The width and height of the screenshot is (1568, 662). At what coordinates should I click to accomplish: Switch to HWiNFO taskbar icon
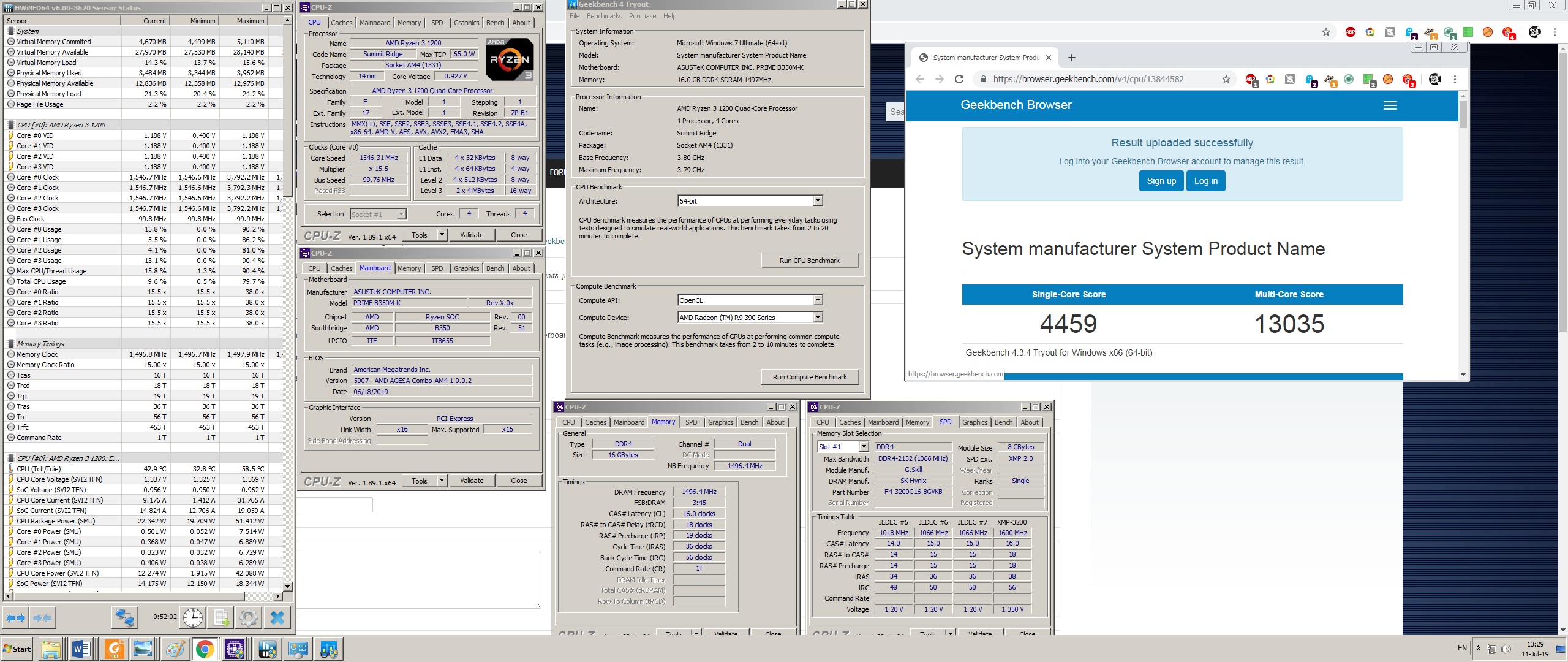[x=267, y=649]
